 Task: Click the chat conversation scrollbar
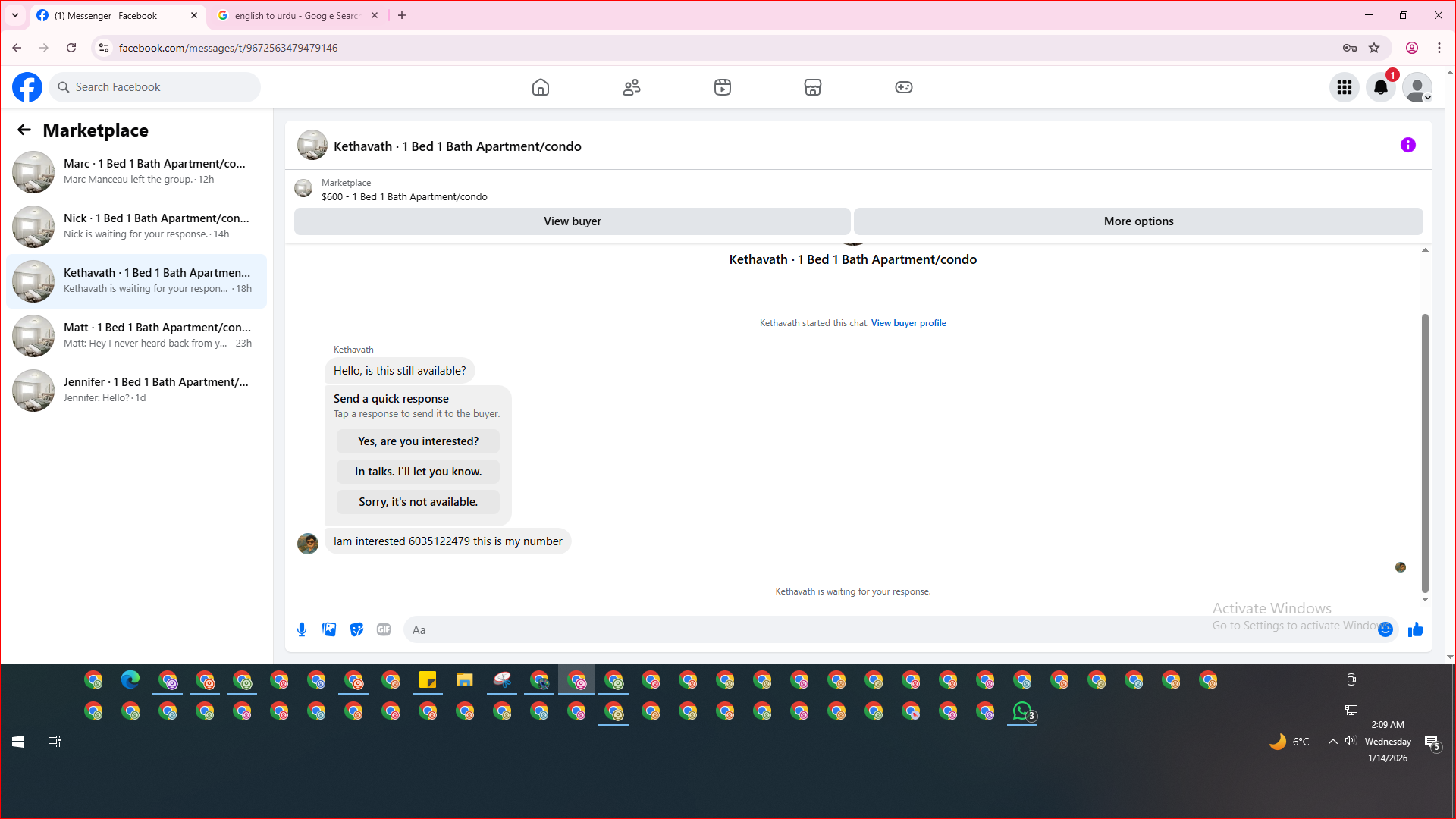(x=1425, y=455)
